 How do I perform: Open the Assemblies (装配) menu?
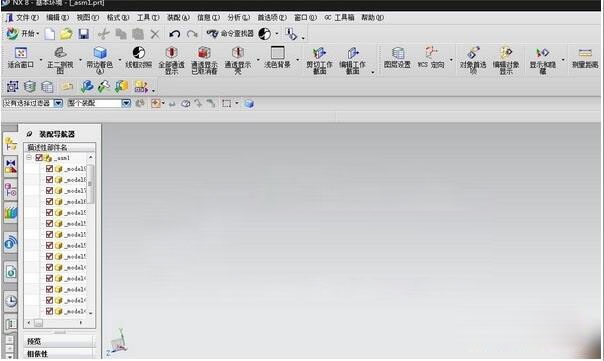tap(178, 18)
